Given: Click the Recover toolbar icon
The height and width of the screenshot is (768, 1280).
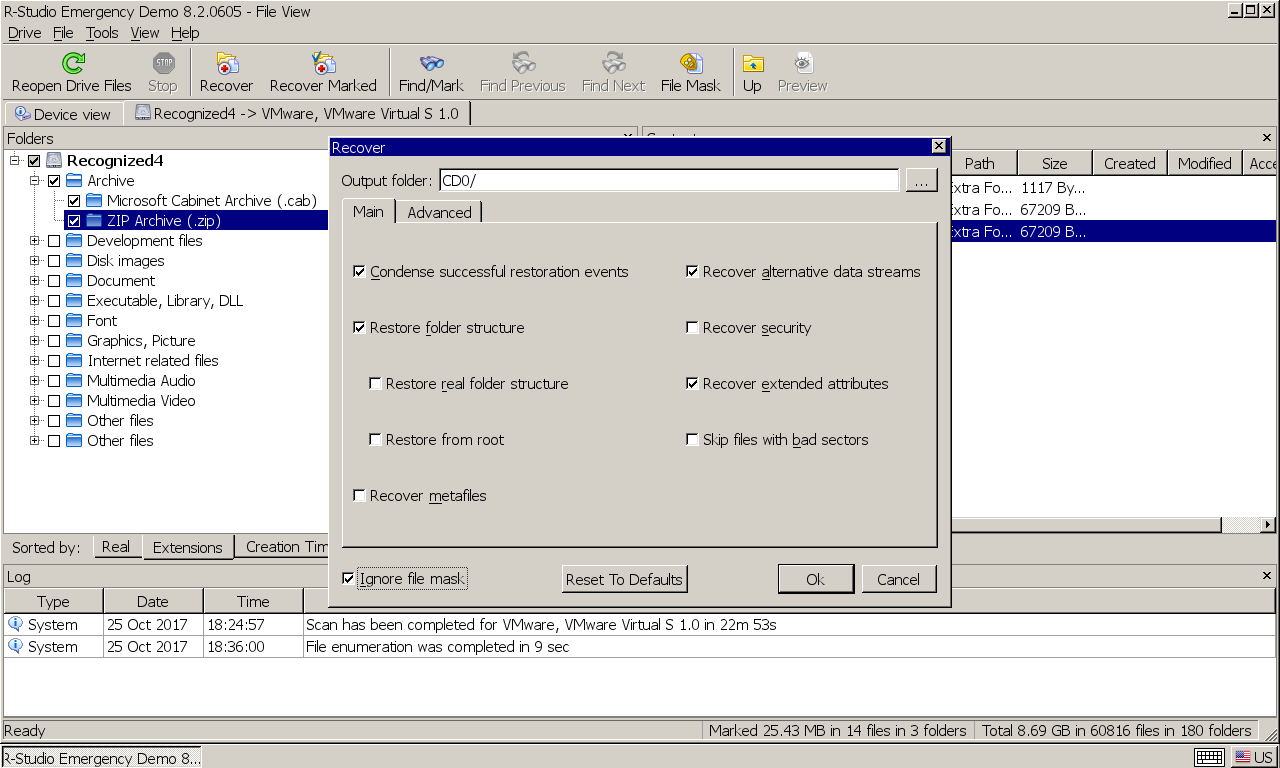Looking at the screenshot, I should point(227,64).
